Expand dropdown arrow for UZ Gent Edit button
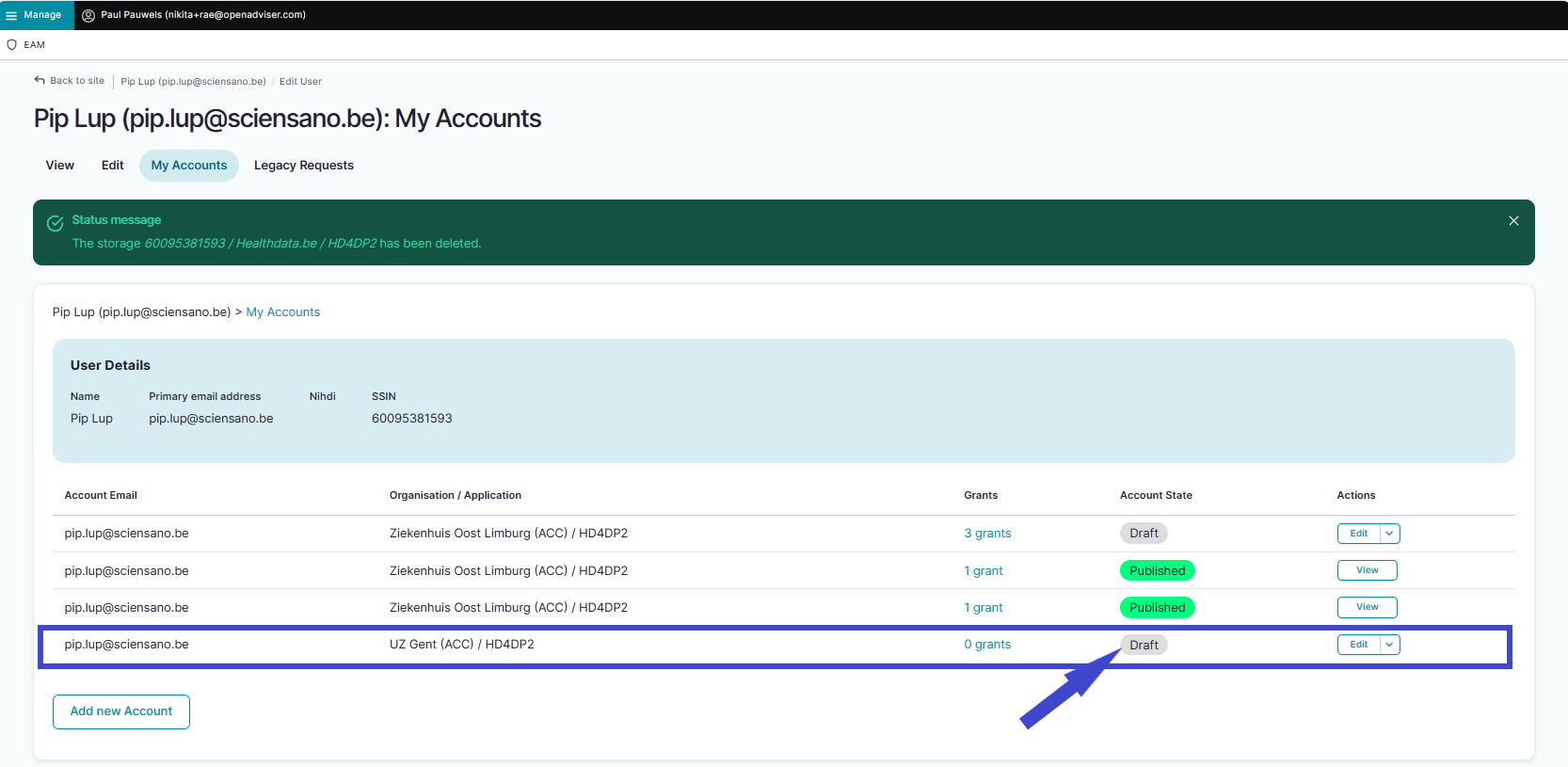This screenshot has width=1568, height=767. (1389, 645)
